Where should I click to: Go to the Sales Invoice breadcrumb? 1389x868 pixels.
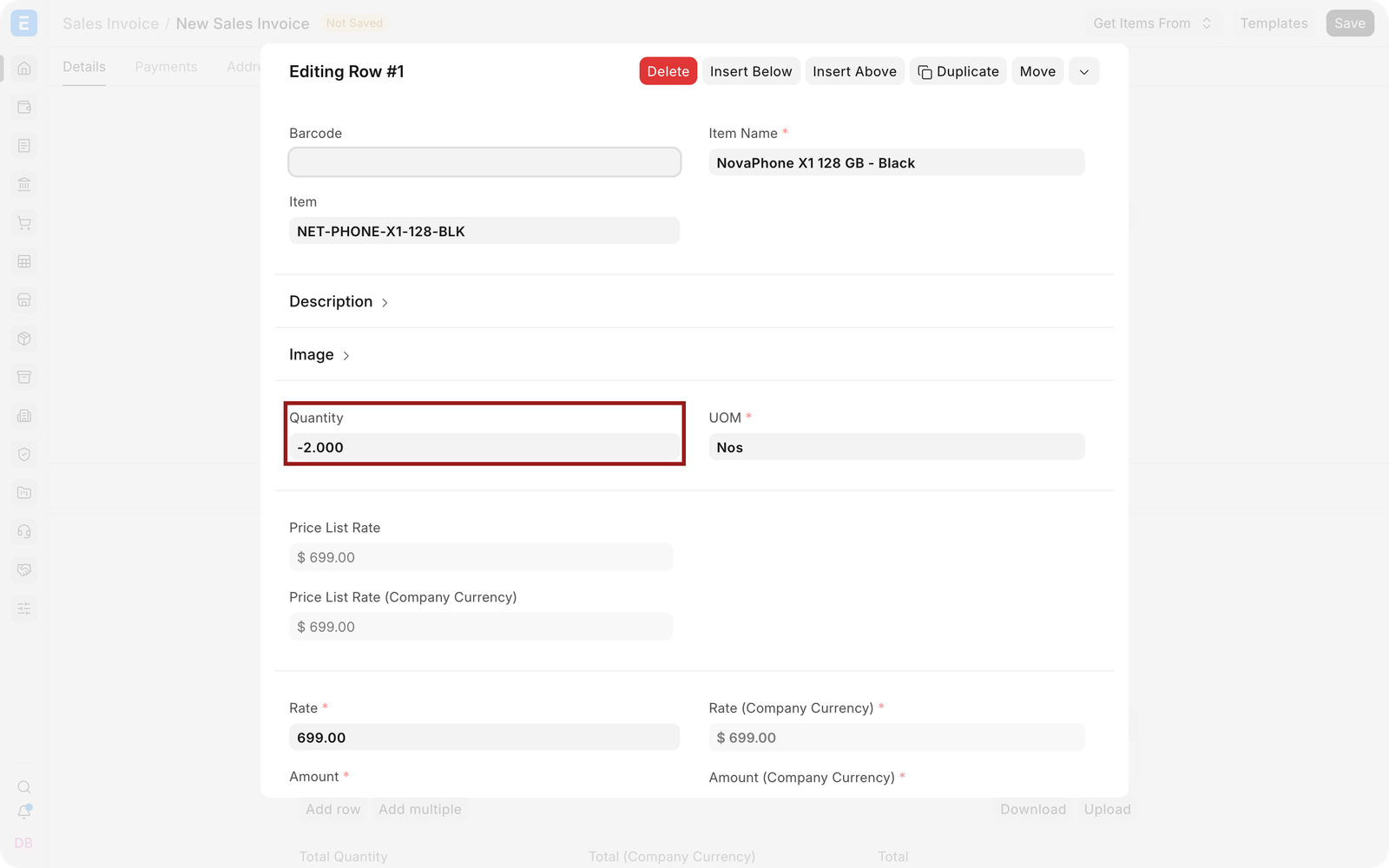tap(110, 23)
